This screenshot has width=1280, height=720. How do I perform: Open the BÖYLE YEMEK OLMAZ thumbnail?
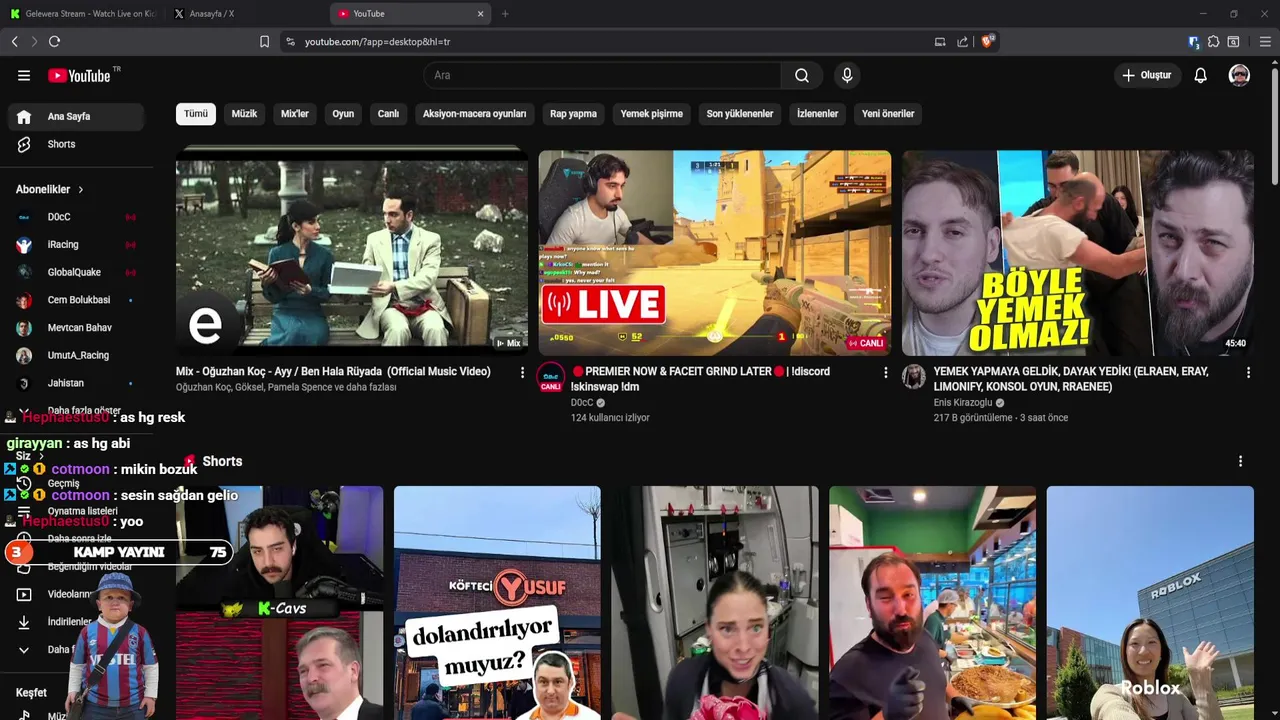(1078, 253)
